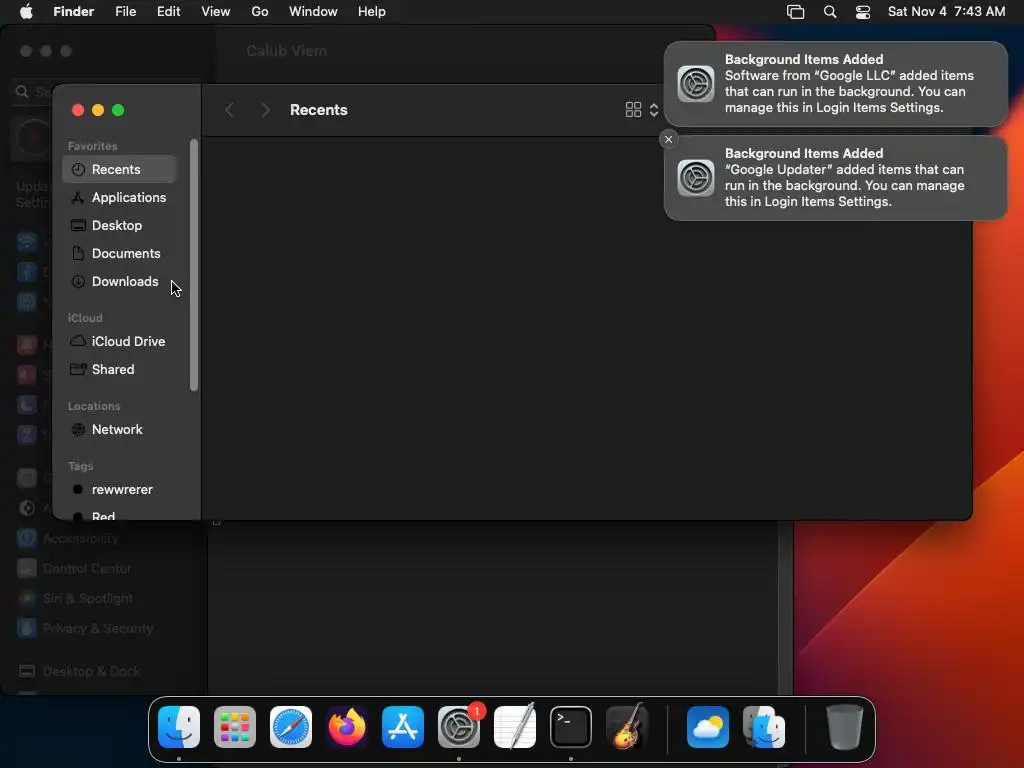Launch GarageBand from the Dock
Image resolution: width=1024 pixels, height=768 pixels.
(x=627, y=727)
